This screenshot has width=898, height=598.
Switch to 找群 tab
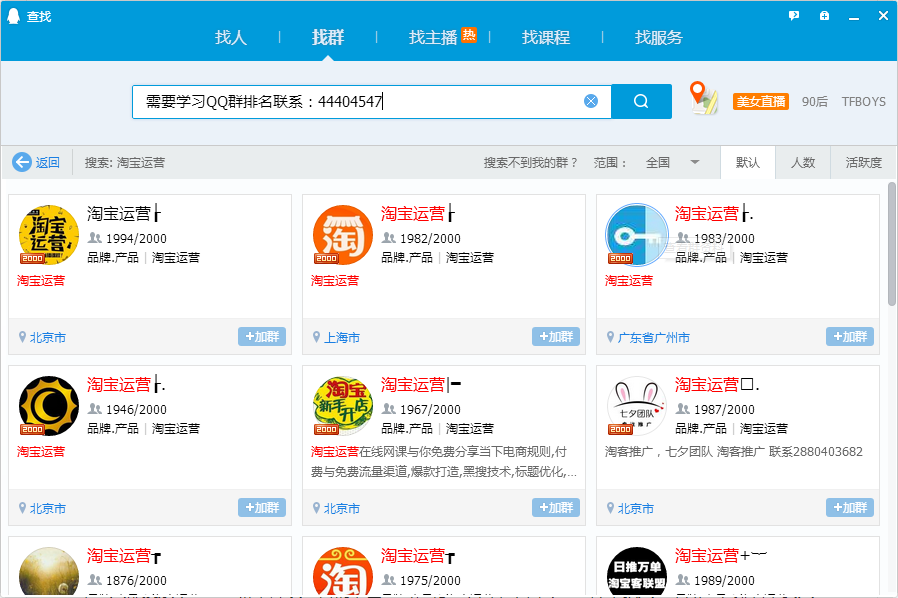point(328,37)
